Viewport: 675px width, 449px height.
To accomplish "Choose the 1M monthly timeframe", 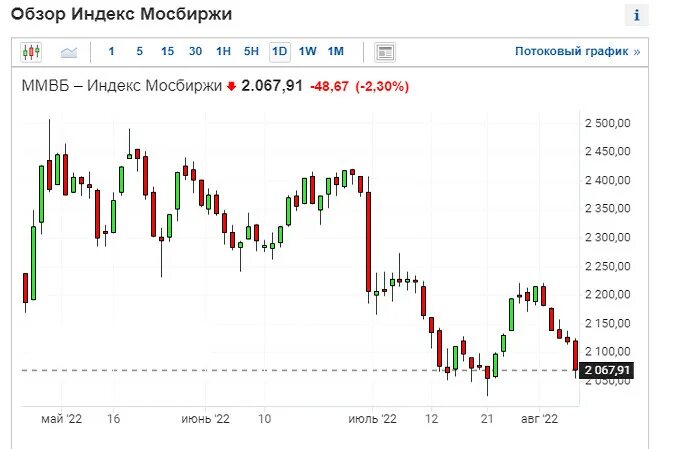I will click(336, 52).
